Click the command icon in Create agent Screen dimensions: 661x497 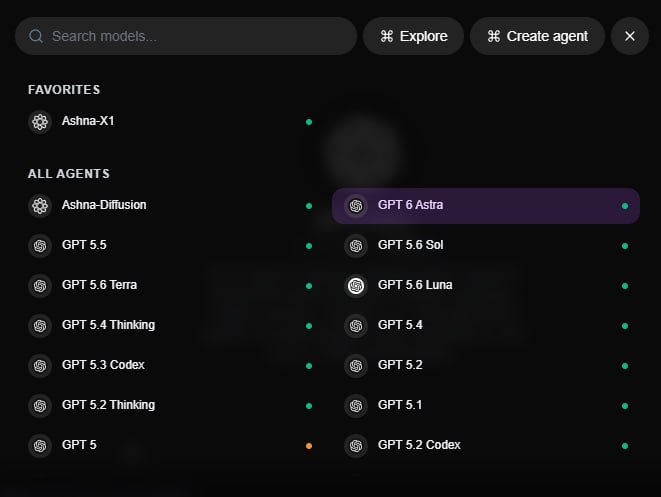(x=494, y=36)
